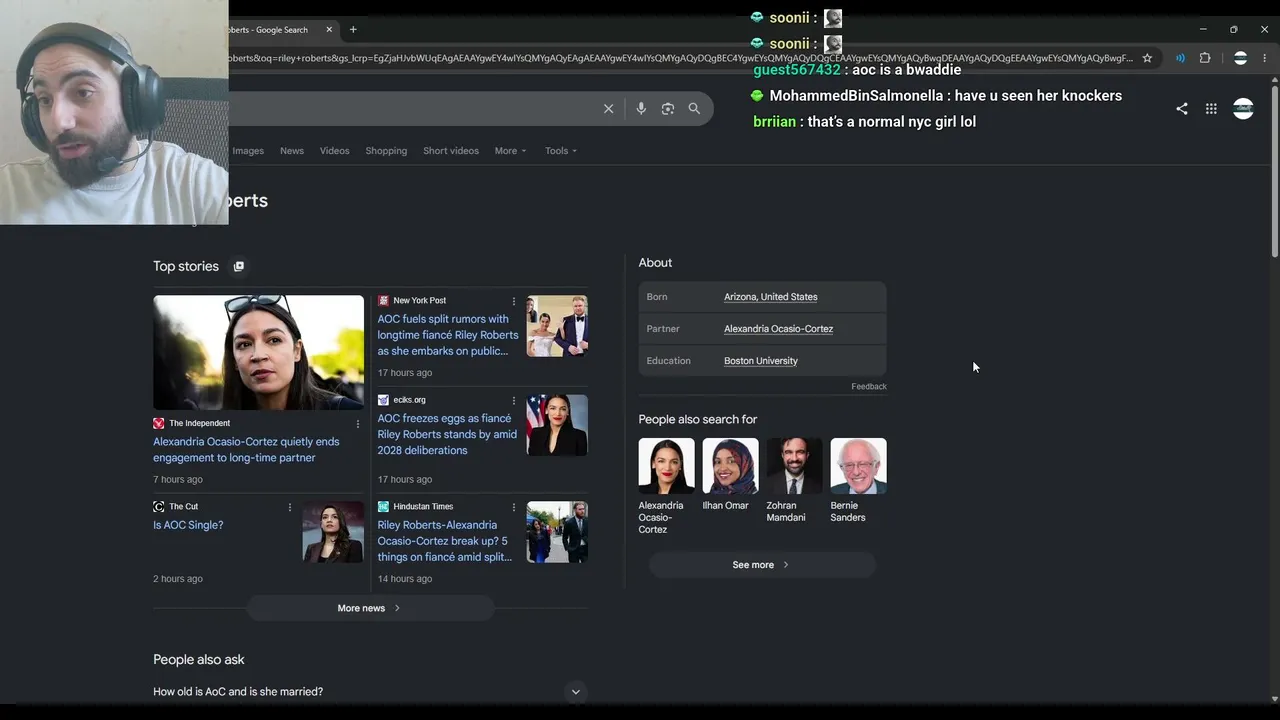Click the More news button
Viewport: 1280px width, 720px height.
[370, 608]
